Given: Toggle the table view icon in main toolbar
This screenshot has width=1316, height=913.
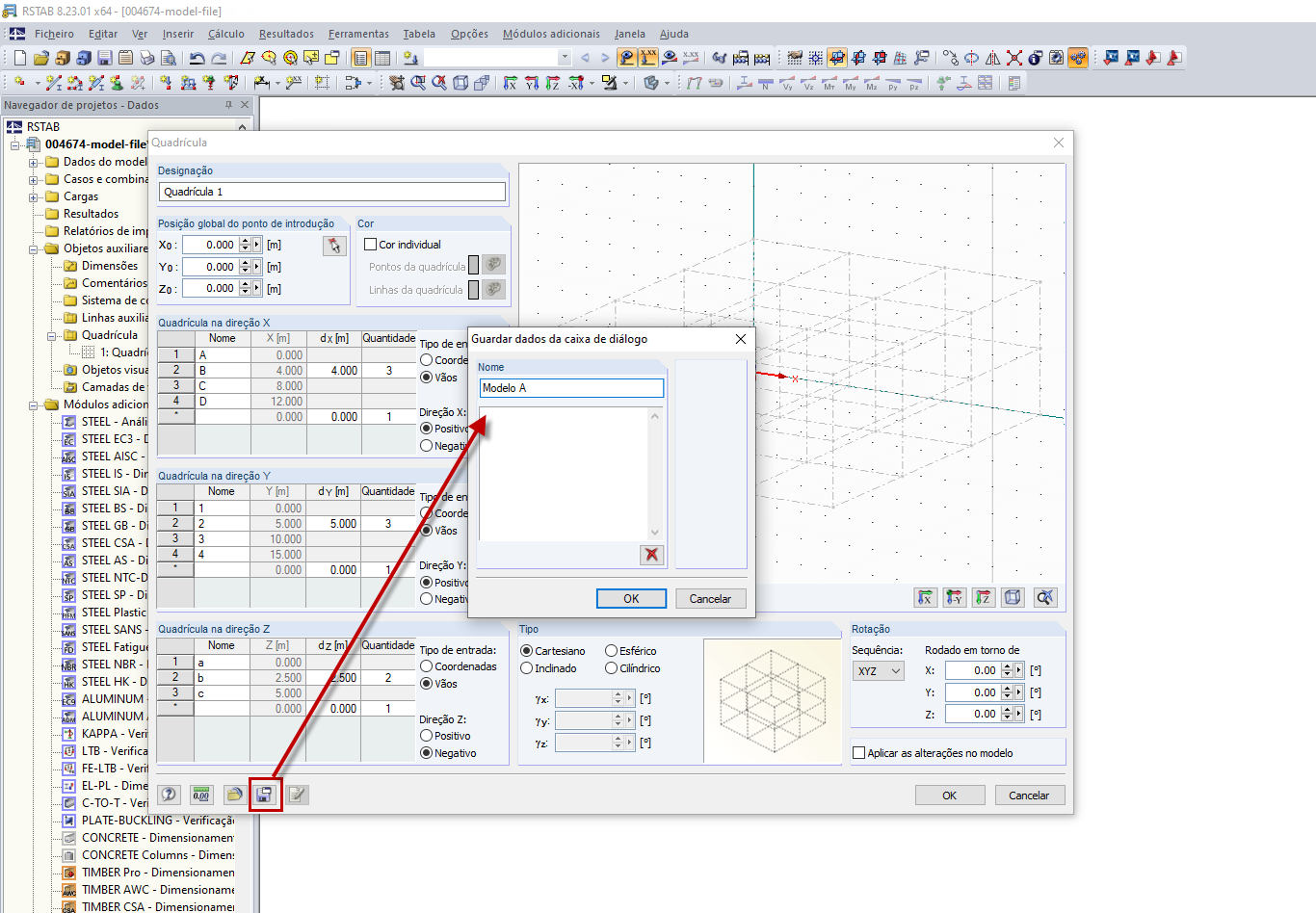Looking at the screenshot, I should click(x=382, y=58).
